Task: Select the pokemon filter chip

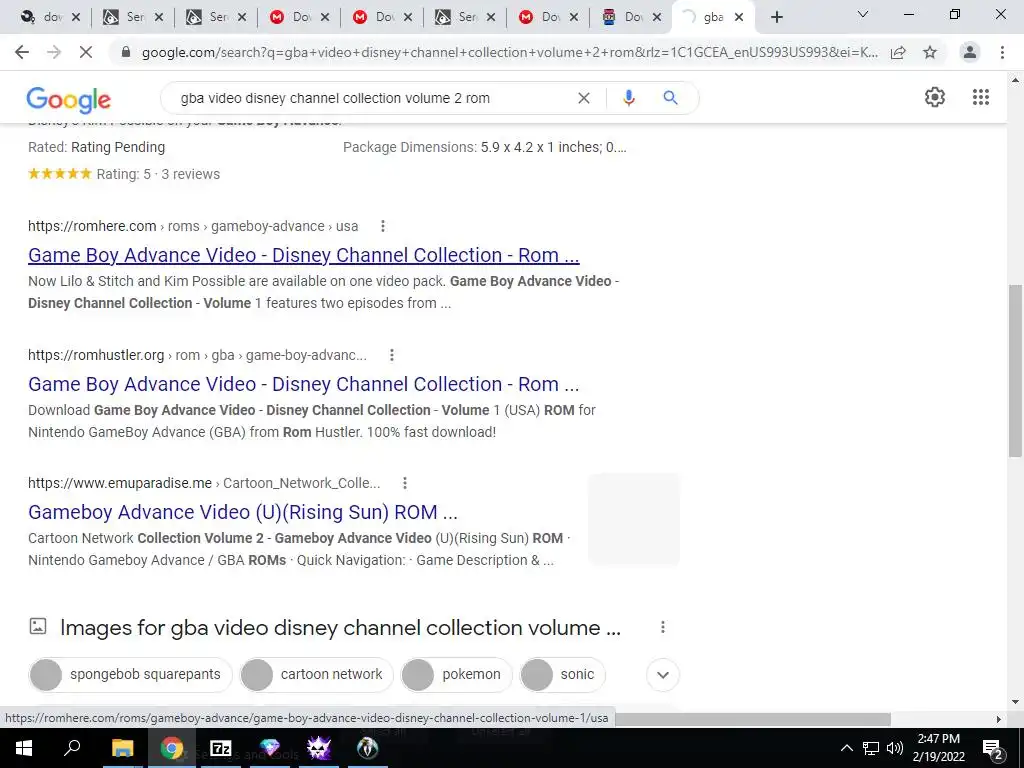Action: 456,675
